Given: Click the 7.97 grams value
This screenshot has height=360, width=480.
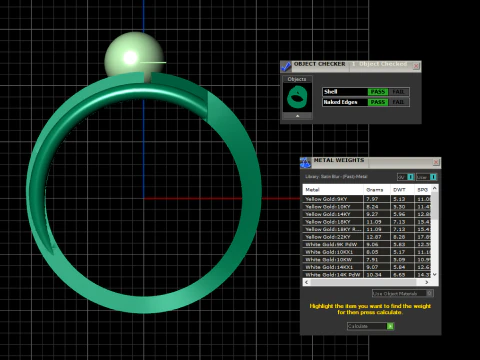Looking at the screenshot, I should click(x=372, y=199).
